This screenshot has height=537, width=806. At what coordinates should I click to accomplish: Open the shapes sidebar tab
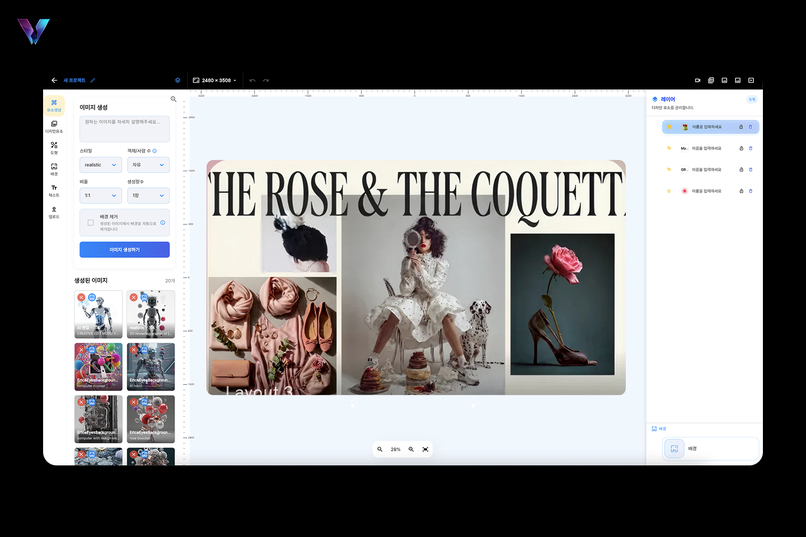(54, 148)
